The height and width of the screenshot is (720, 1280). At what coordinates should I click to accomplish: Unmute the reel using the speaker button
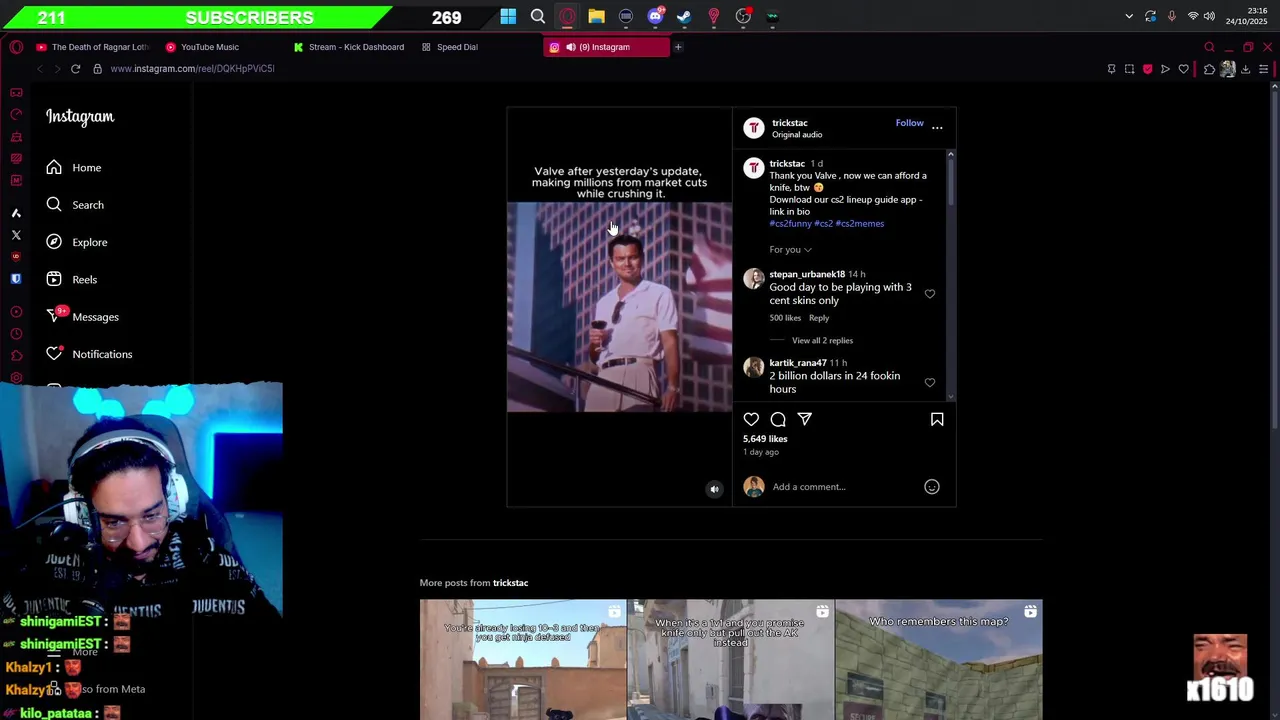click(714, 489)
